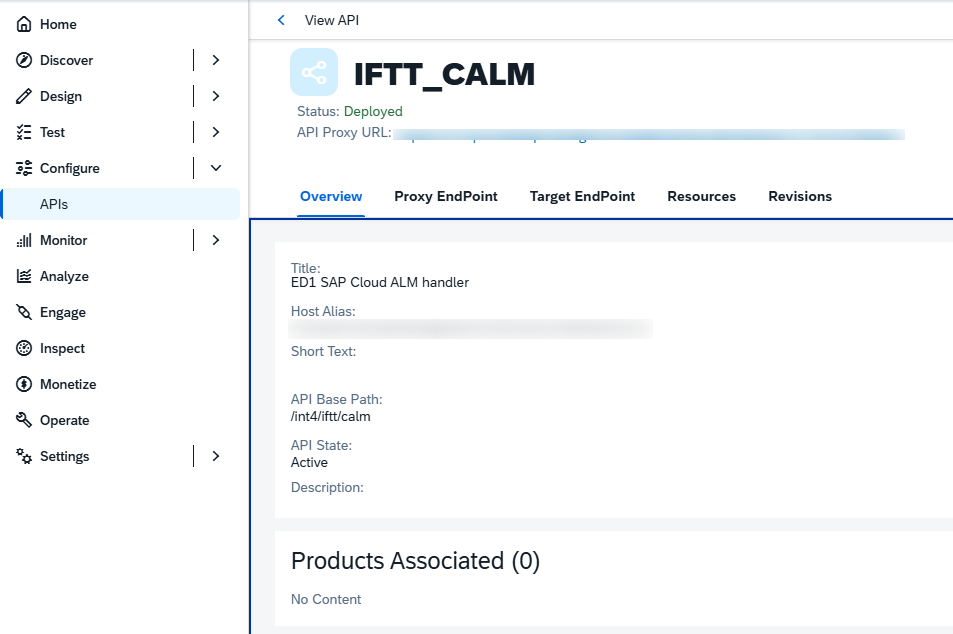Image resolution: width=953 pixels, height=634 pixels.
Task: Click the Discover compass icon
Action: [x=24, y=60]
